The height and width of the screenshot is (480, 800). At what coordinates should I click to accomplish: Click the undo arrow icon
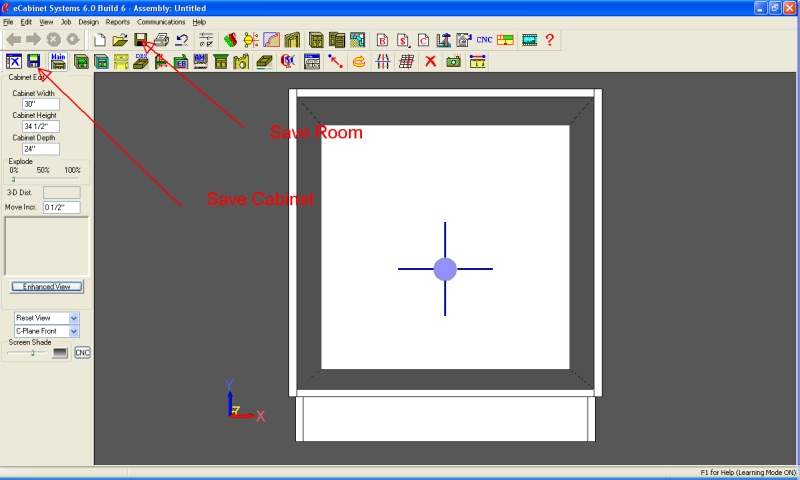[x=181, y=40]
